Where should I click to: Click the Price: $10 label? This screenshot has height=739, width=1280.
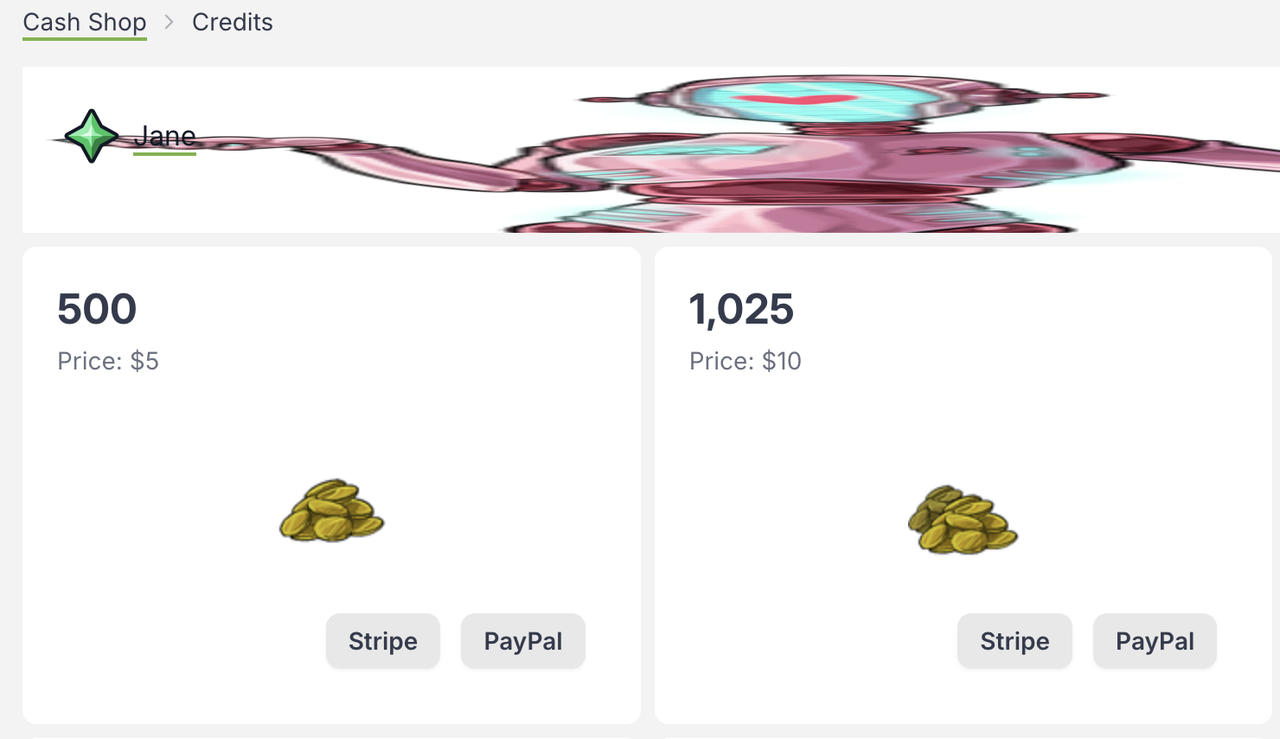point(745,361)
